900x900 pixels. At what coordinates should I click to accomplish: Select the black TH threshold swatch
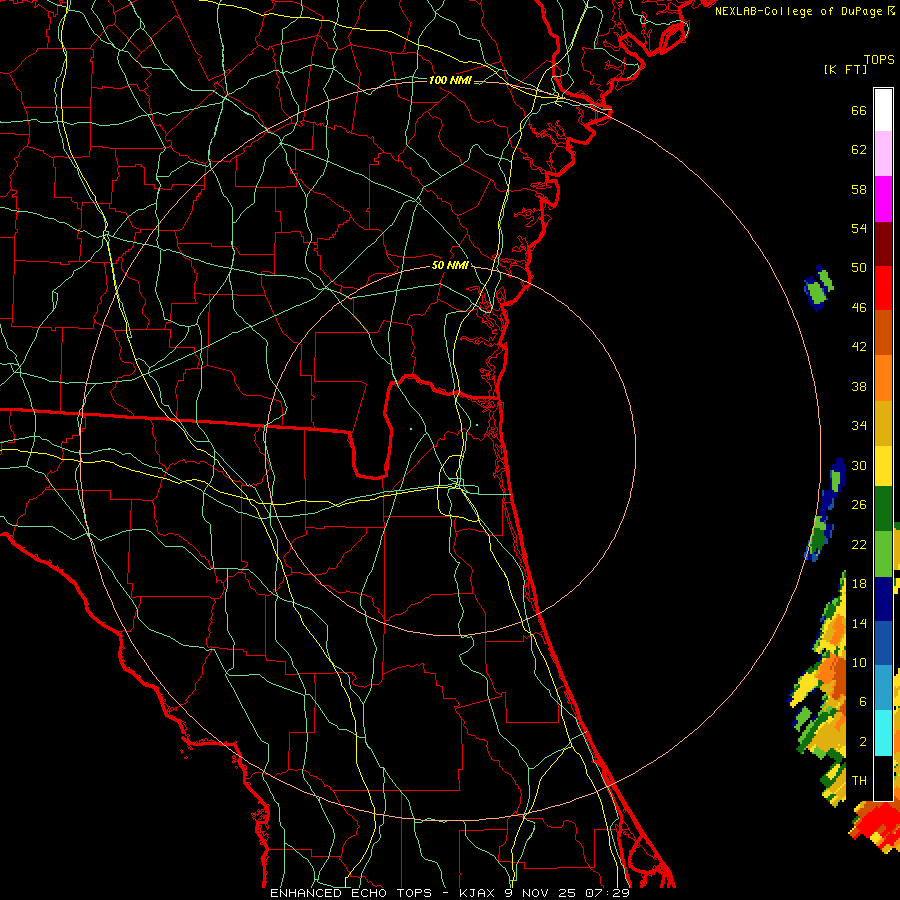pos(883,778)
